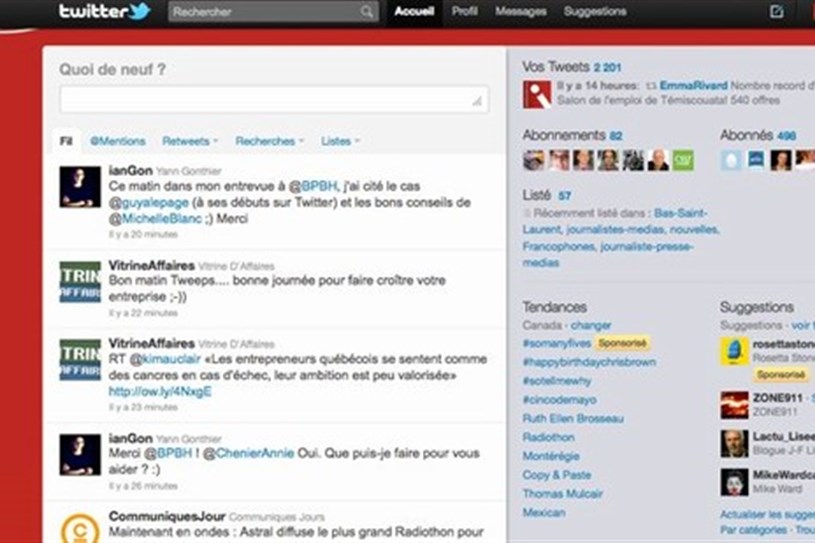The image size is (815, 543).
Task: Open first avatar in Abonnements row
Action: tap(533, 160)
